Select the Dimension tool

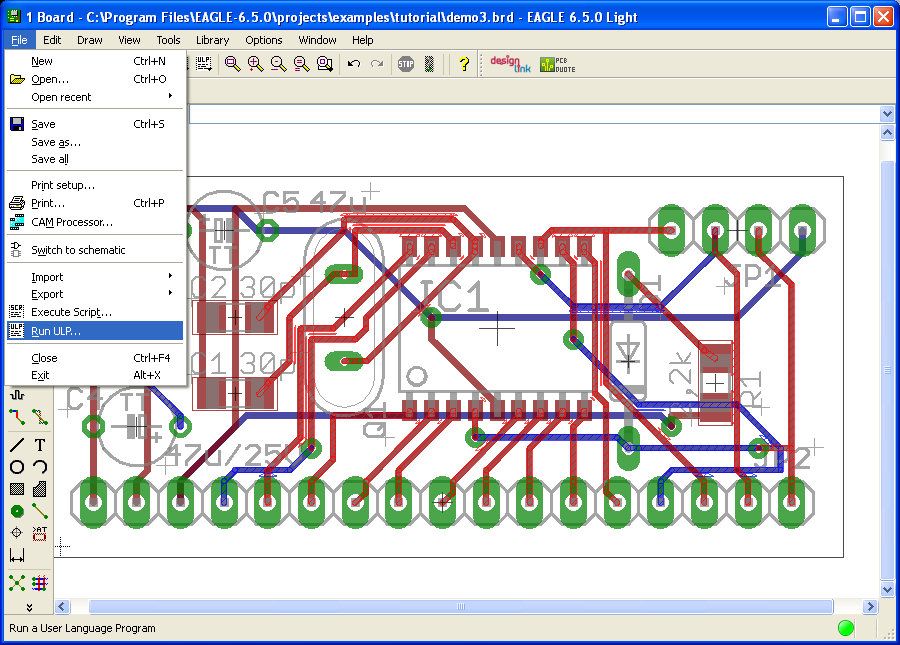(x=17, y=555)
